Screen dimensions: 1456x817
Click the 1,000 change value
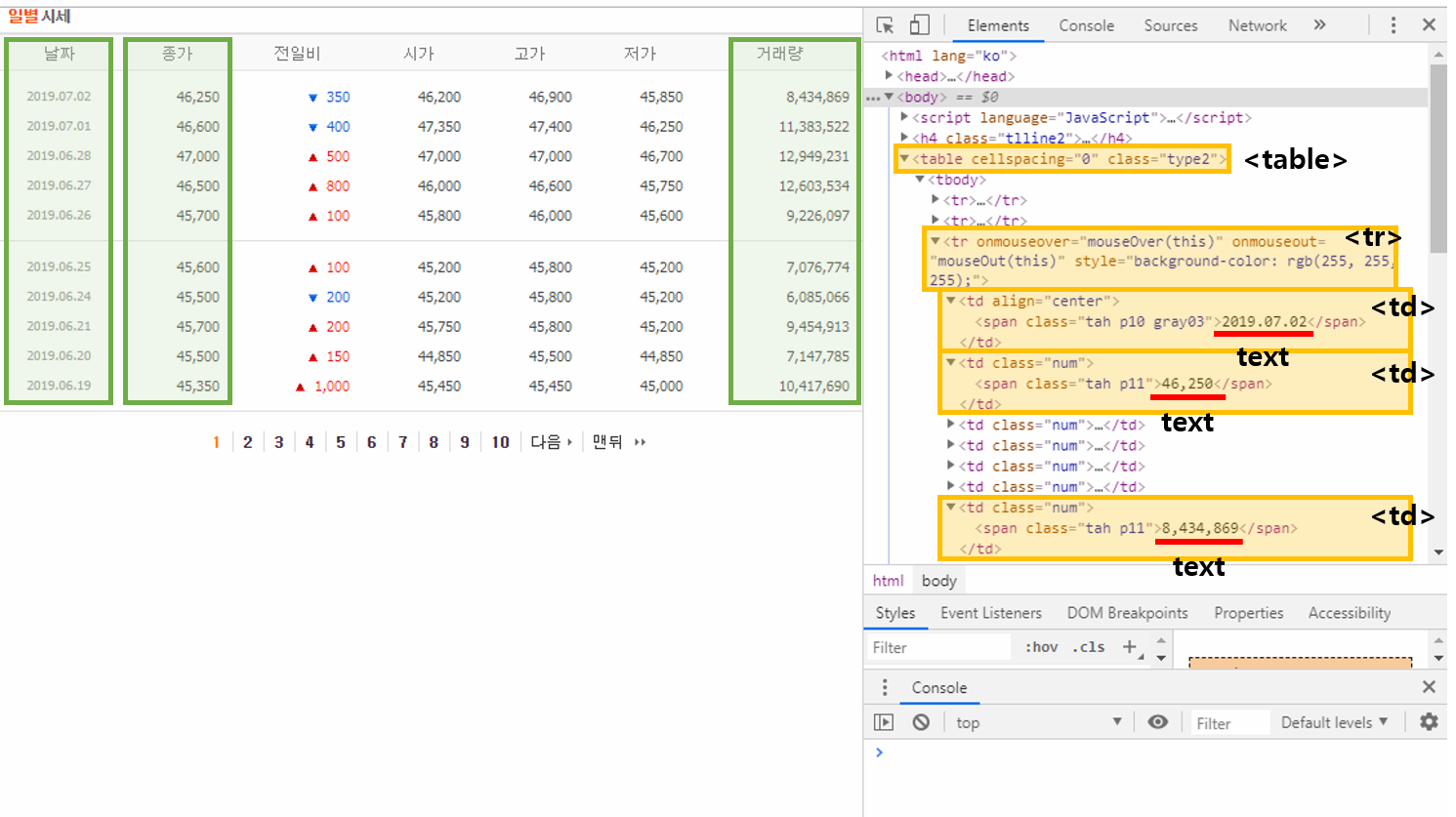(332, 386)
